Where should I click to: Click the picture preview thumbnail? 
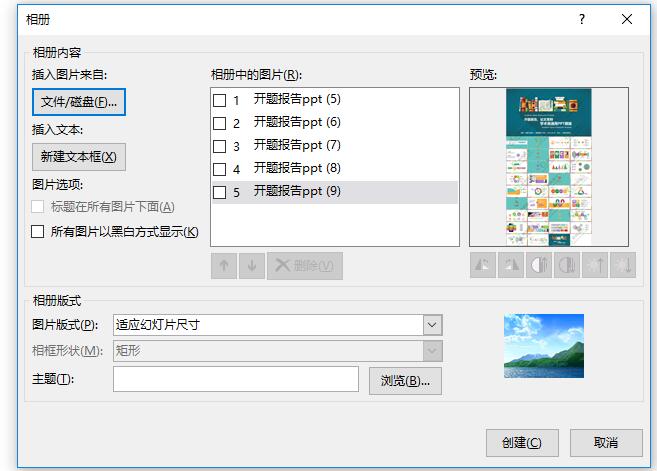(549, 167)
